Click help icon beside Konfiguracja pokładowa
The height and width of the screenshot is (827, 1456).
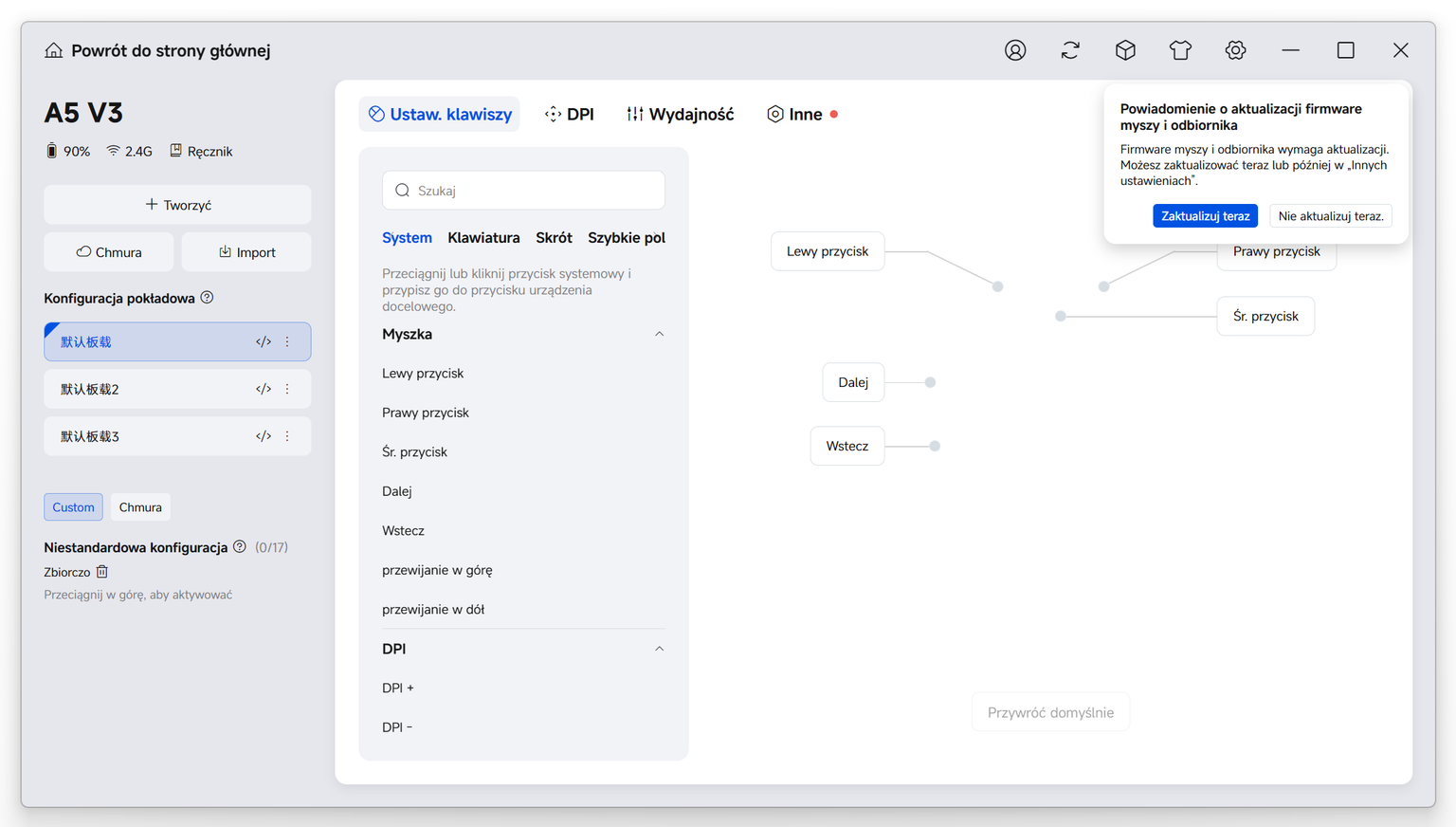[x=207, y=298]
